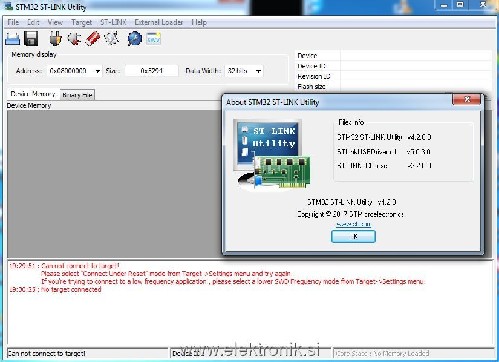Switch to the Binary File tab
499x362 pixels.
tap(77, 95)
